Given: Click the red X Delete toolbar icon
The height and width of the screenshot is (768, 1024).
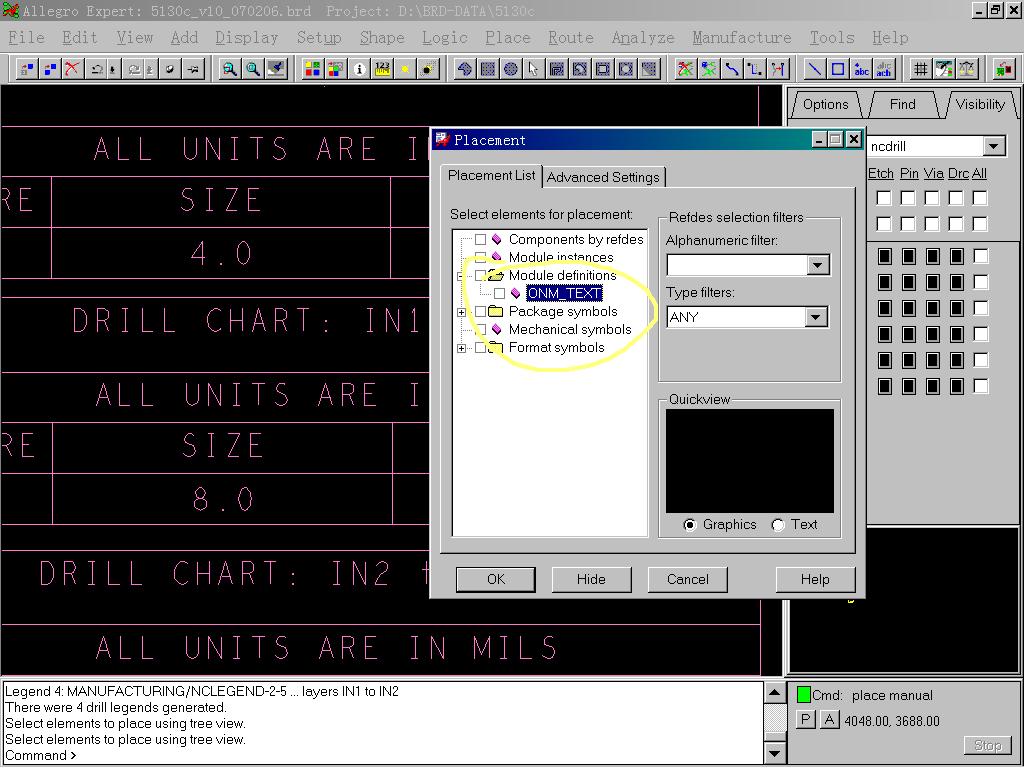Looking at the screenshot, I should (x=72, y=69).
